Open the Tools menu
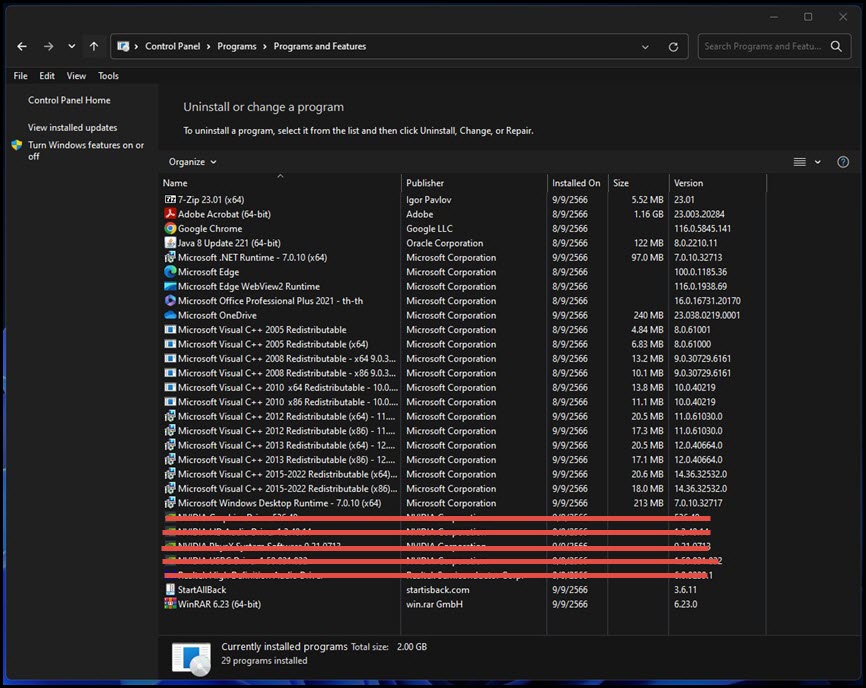866x688 pixels. (108, 76)
